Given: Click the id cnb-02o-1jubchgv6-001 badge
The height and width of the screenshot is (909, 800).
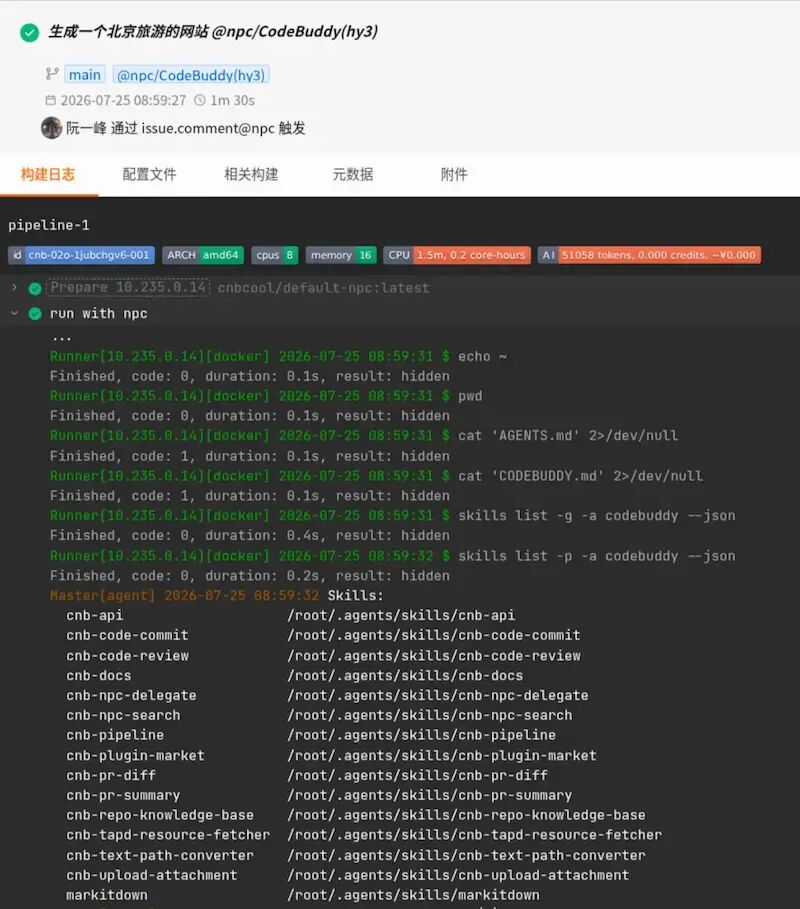Looking at the screenshot, I should pos(81,255).
